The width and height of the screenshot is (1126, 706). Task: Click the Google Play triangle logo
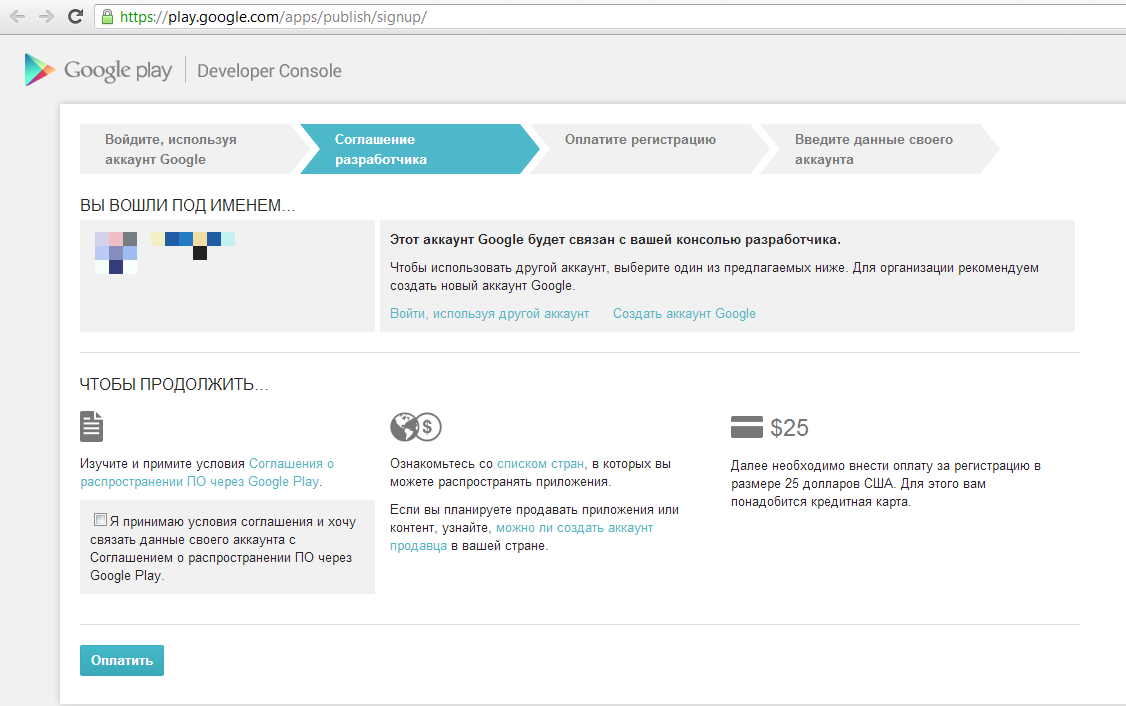tap(39, 70)
